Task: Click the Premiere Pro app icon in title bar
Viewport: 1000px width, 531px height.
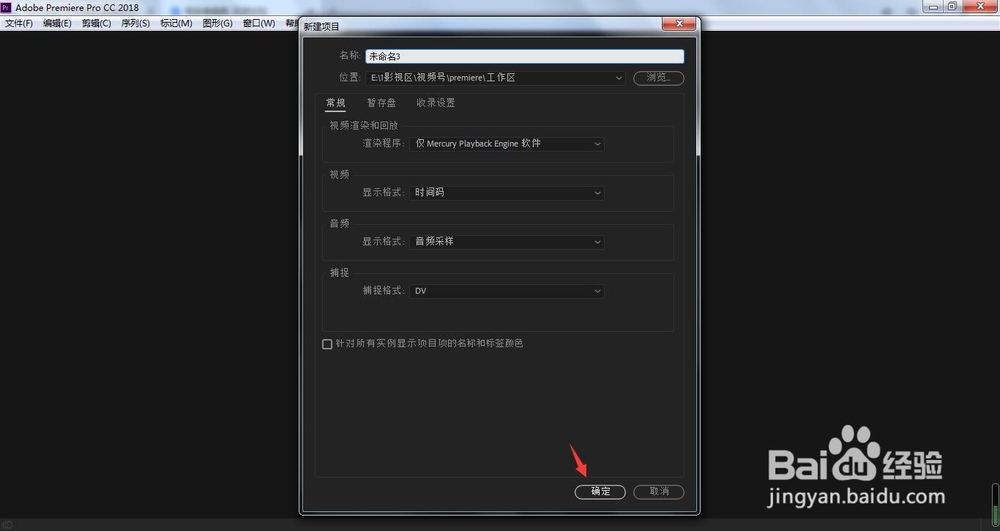Action: (x=6, y=8)
